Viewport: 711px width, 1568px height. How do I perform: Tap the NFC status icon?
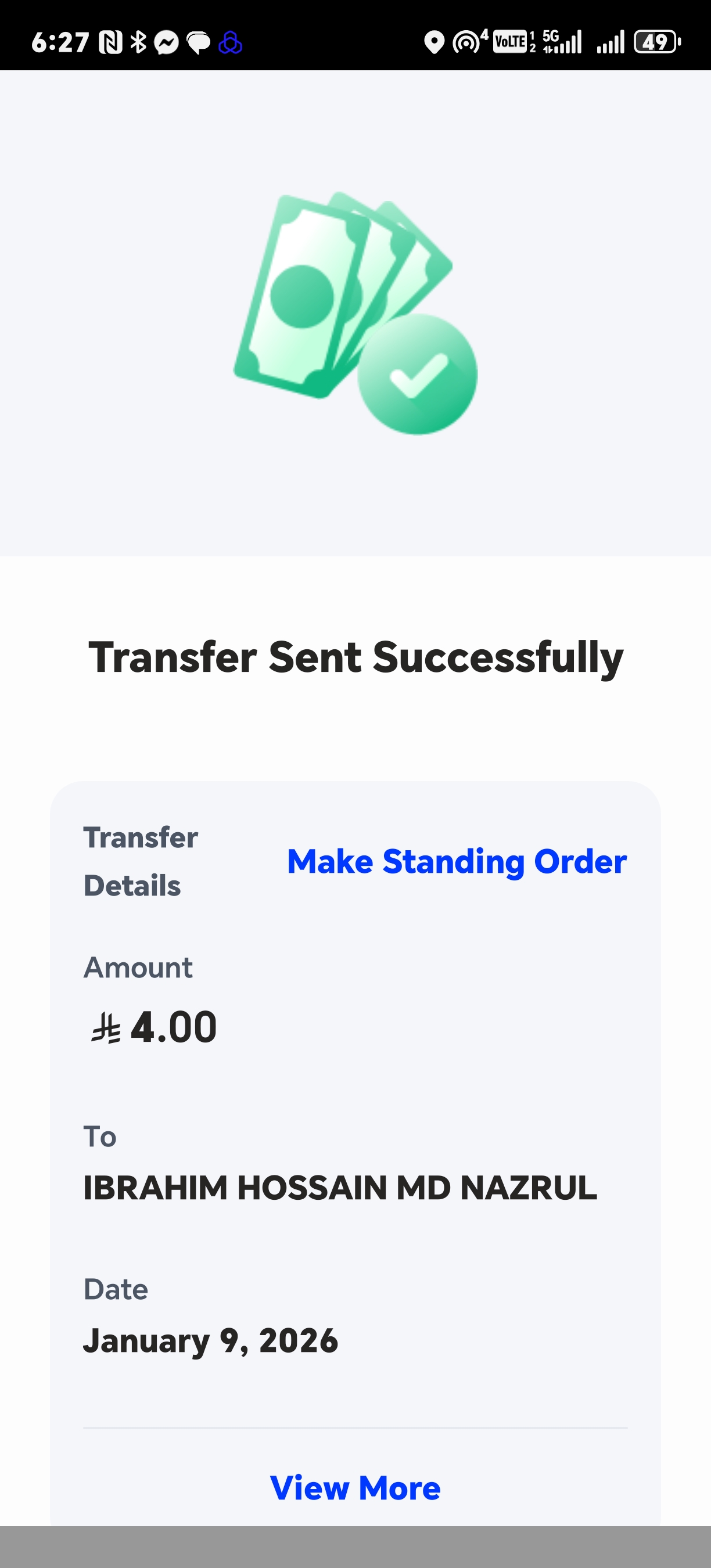click(111, 42)
